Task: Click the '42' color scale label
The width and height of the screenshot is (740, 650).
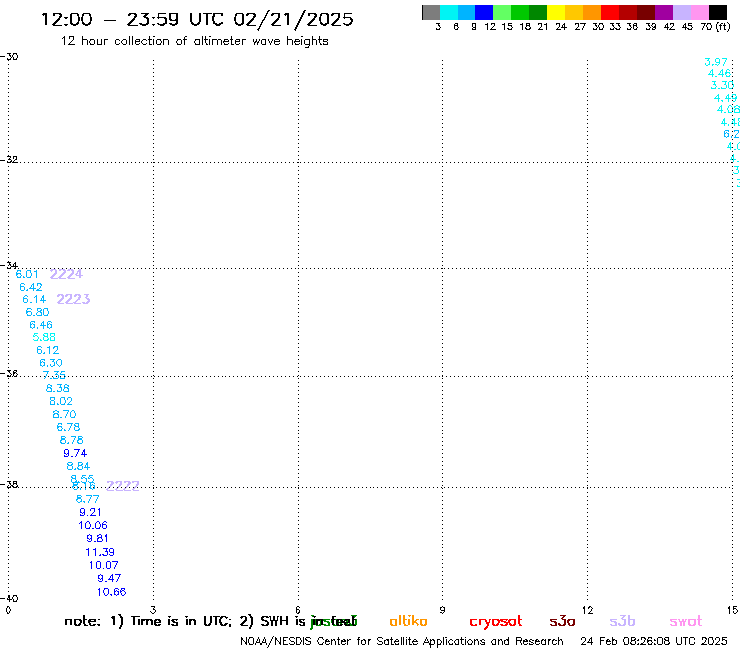Action: [x=669, y=27]
